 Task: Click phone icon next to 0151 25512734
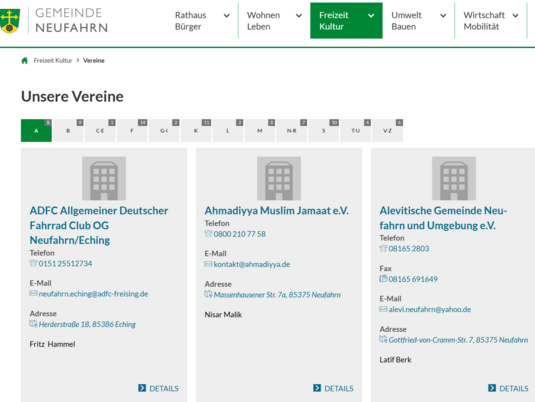pos(33,263)
